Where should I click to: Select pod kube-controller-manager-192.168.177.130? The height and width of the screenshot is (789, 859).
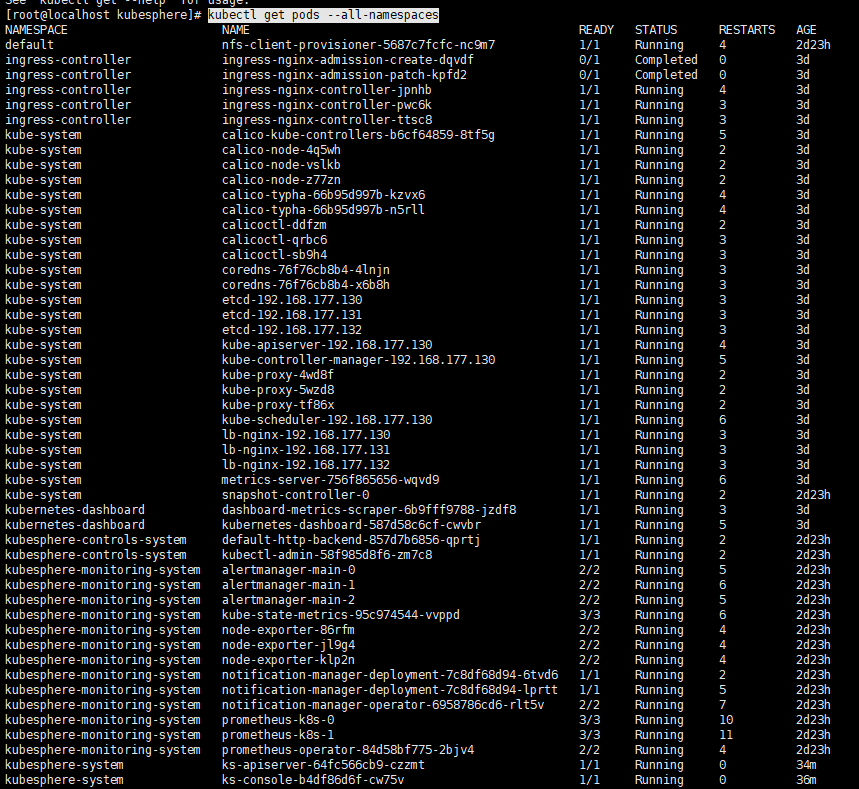click(x=358, y=360)
